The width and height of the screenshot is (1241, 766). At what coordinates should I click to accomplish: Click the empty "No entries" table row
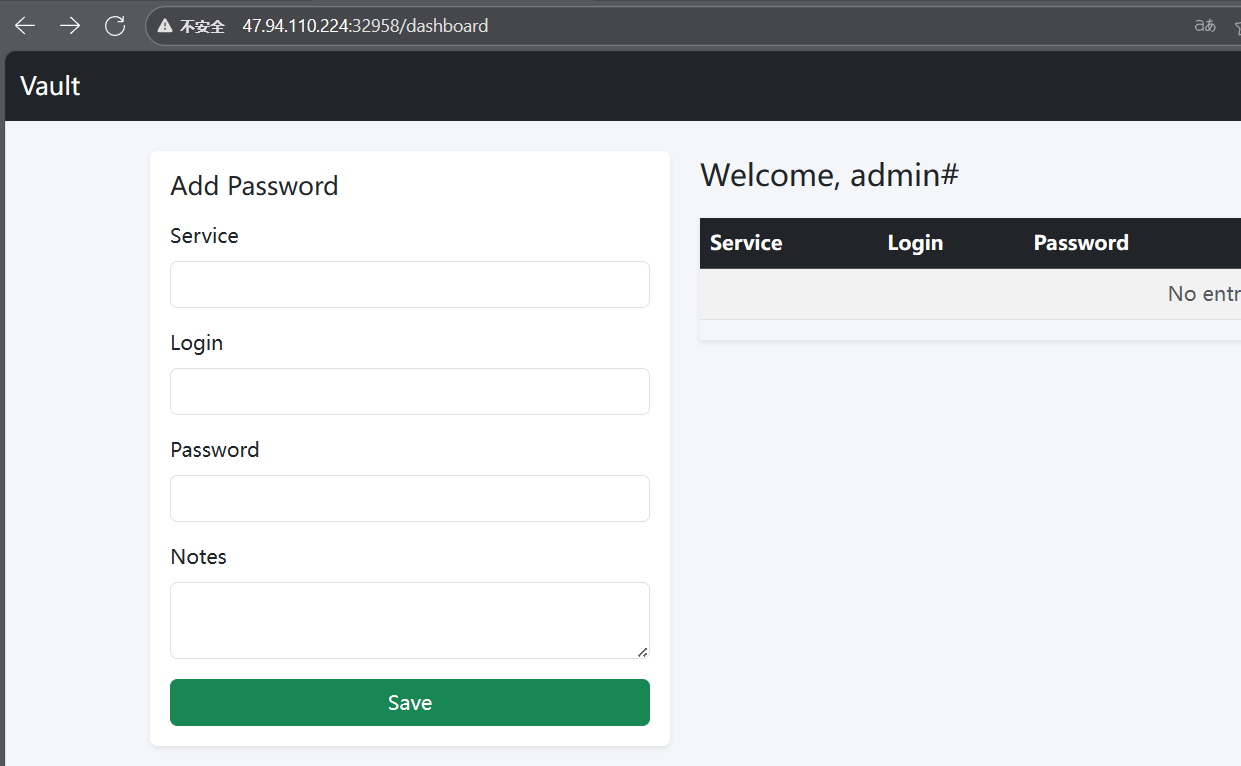(x=970, y=294)
